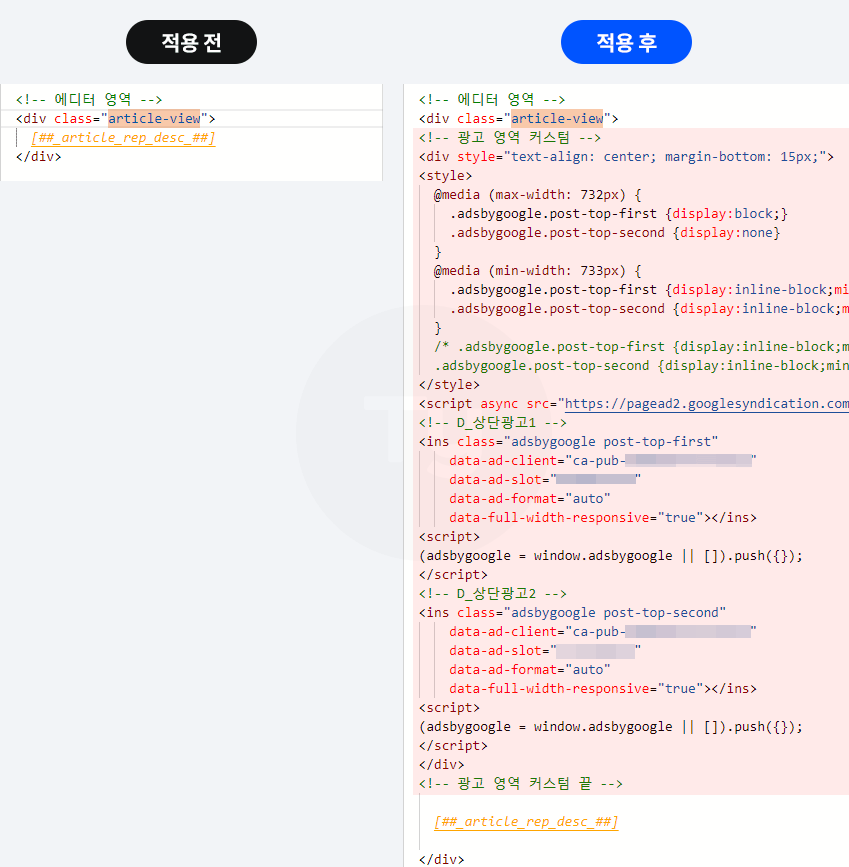
Task: Select the blurred ca-pub client ID under D_상단광고1
Action: click(x=690, y=460)
